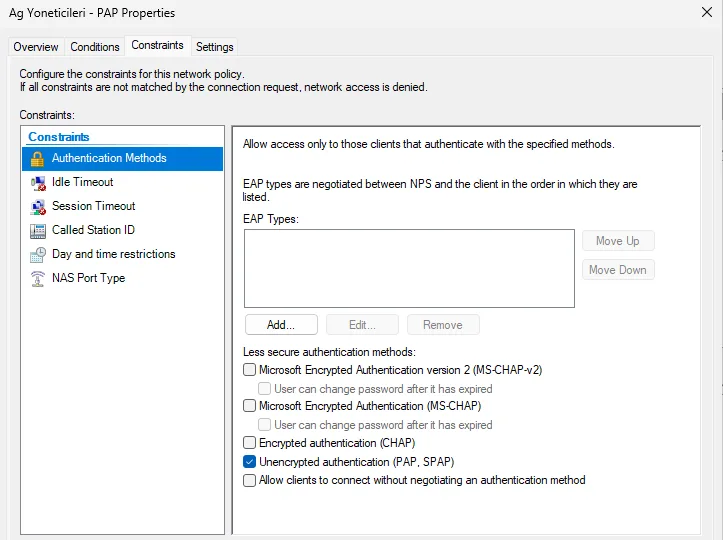Click the NAS Port Type antenna icon
The width and height of the screenshot is (723, 540).
pyautogui.click(x=38, y=279)
